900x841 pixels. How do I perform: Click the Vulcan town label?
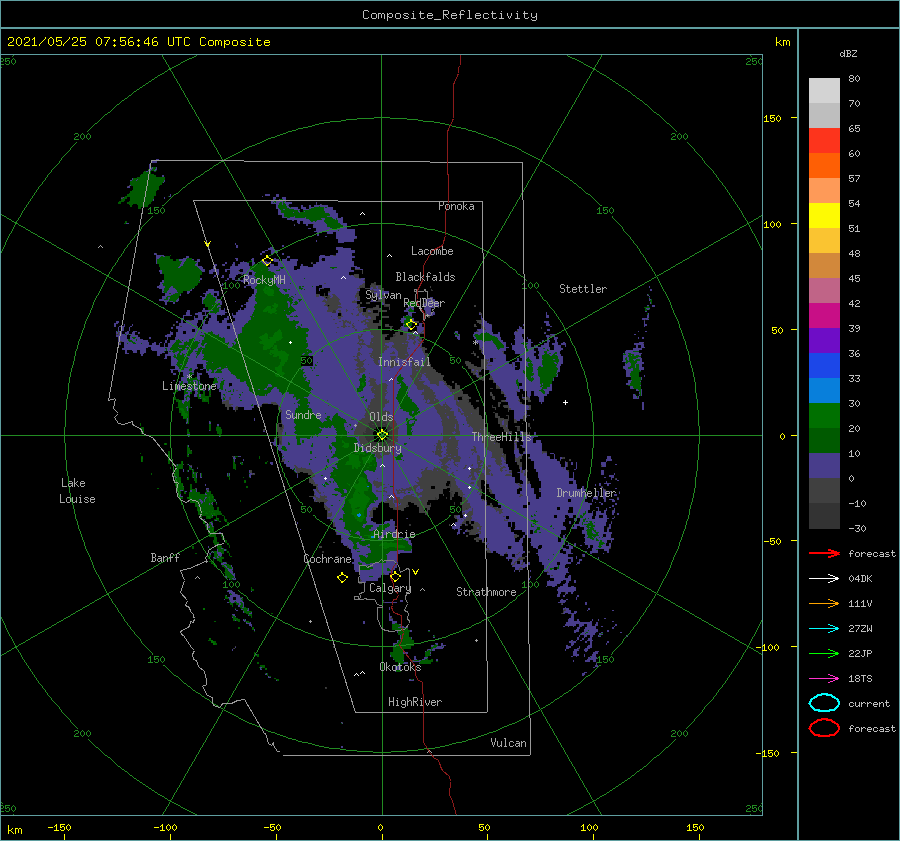[x=508, y=743]
